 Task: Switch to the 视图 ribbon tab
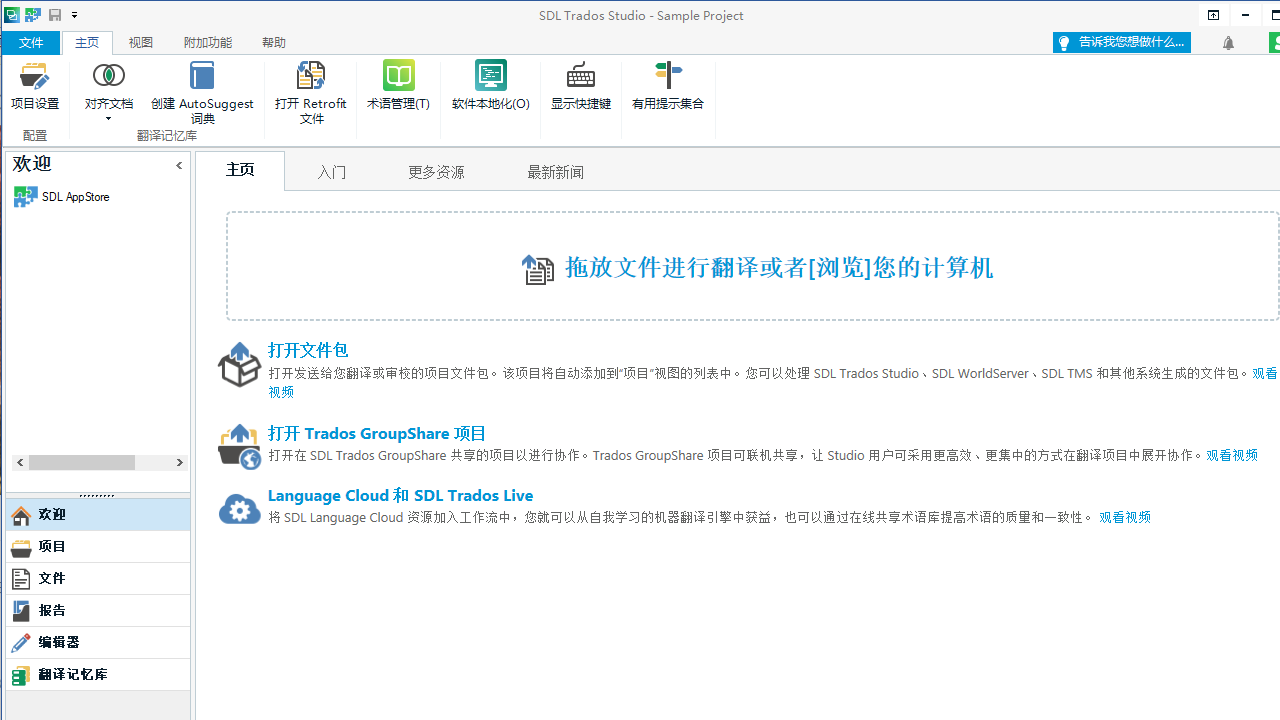click(141, 42)
